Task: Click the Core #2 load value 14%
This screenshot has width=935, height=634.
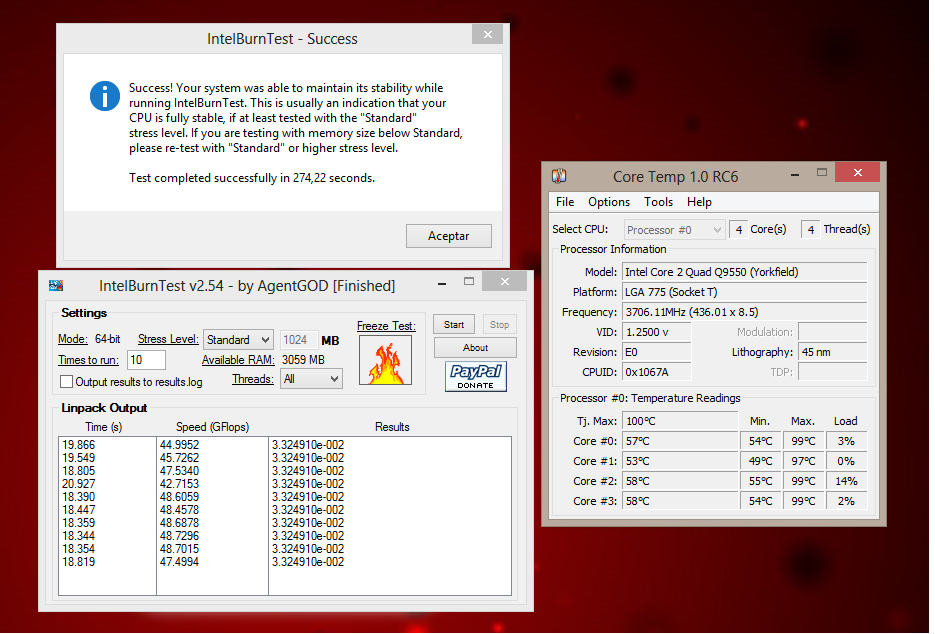Action: point(846,481)
